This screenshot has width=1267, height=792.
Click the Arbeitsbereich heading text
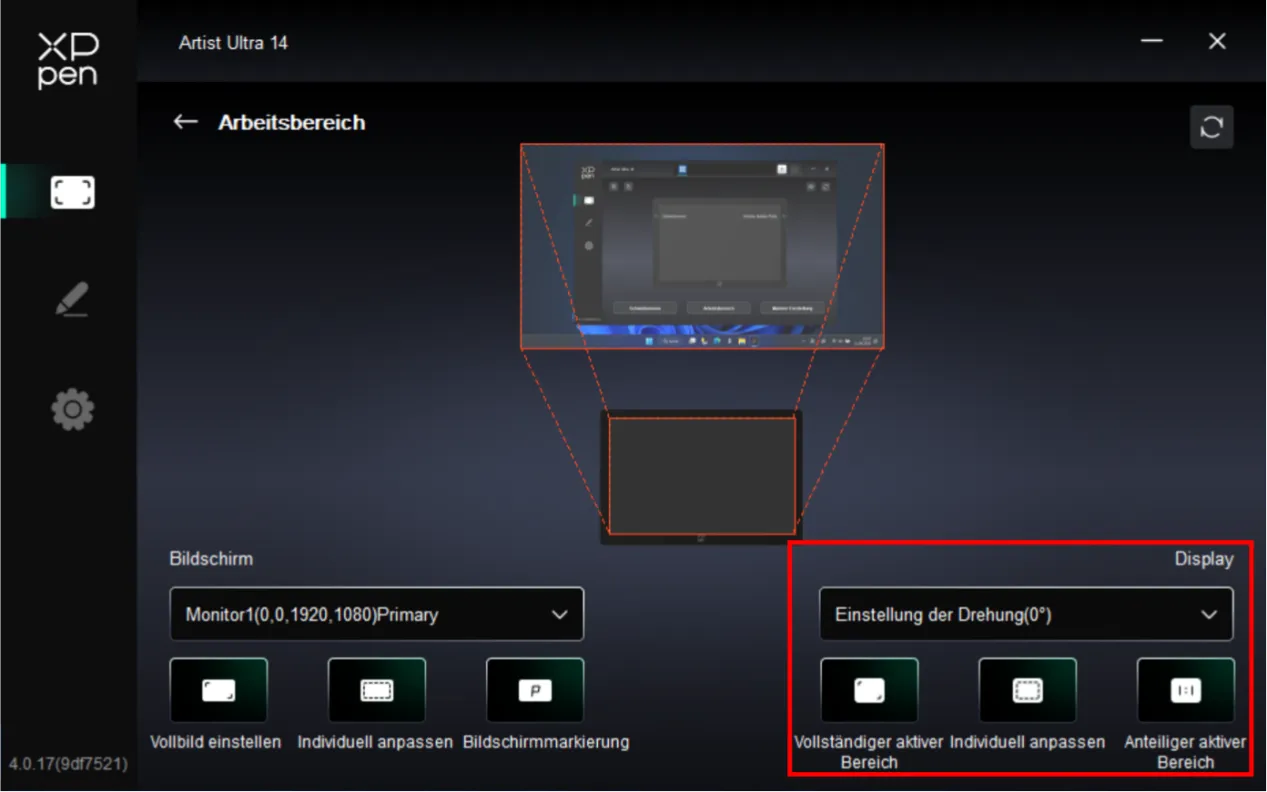pos(292,123)
